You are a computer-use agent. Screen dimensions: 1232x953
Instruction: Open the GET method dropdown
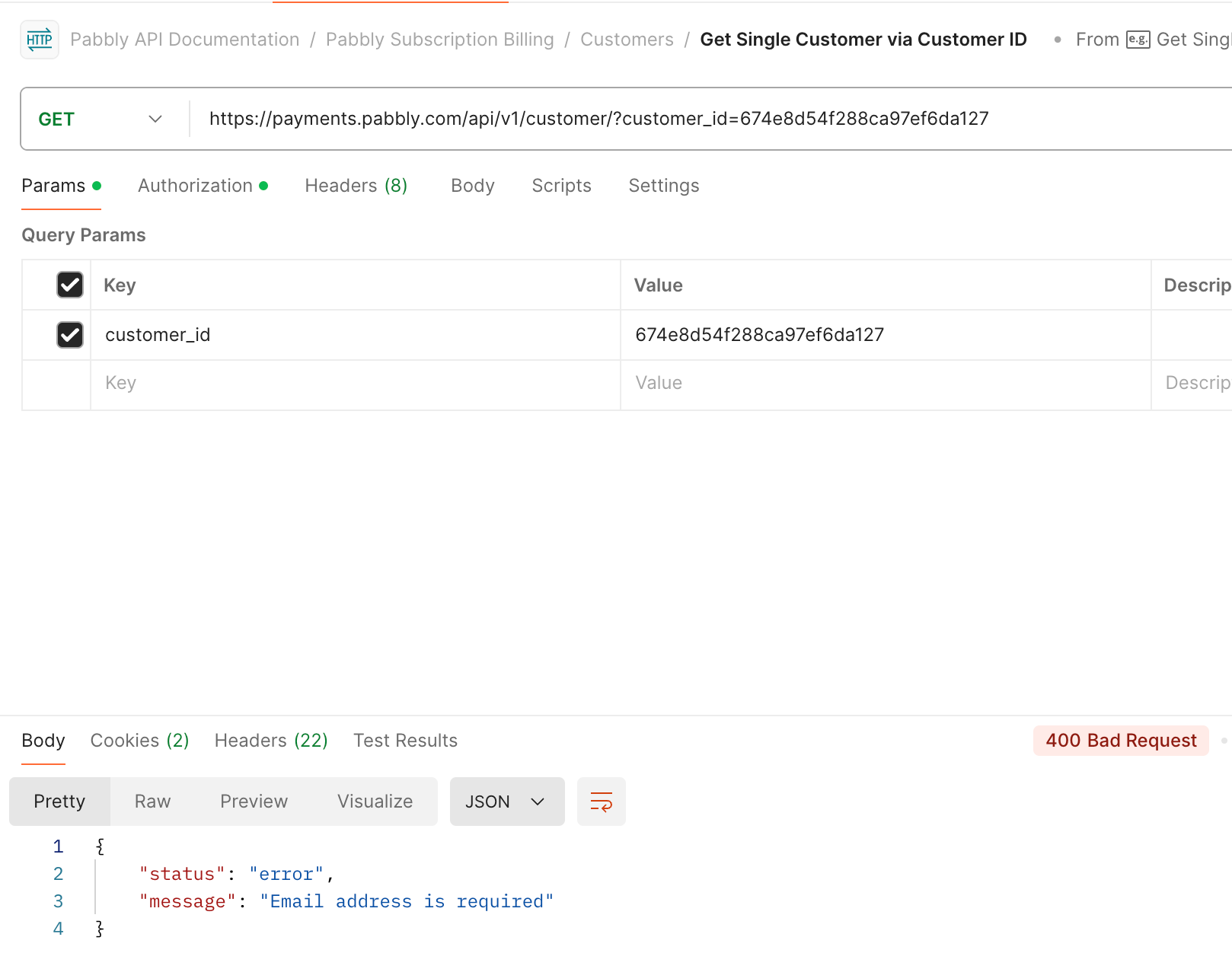pos(101,119)
